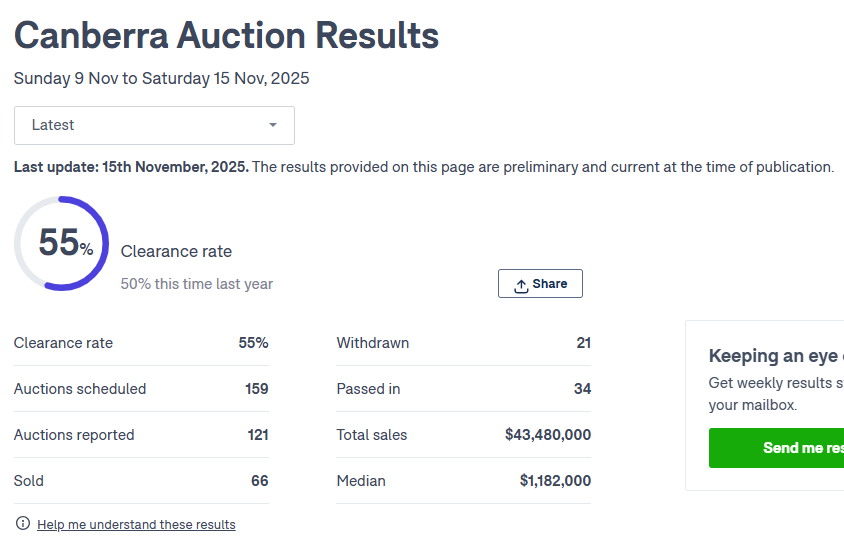The width and height of the screenshot is (844, 546).
Task: Click the Auctions scheduled value 159
Action: point(256,389)
